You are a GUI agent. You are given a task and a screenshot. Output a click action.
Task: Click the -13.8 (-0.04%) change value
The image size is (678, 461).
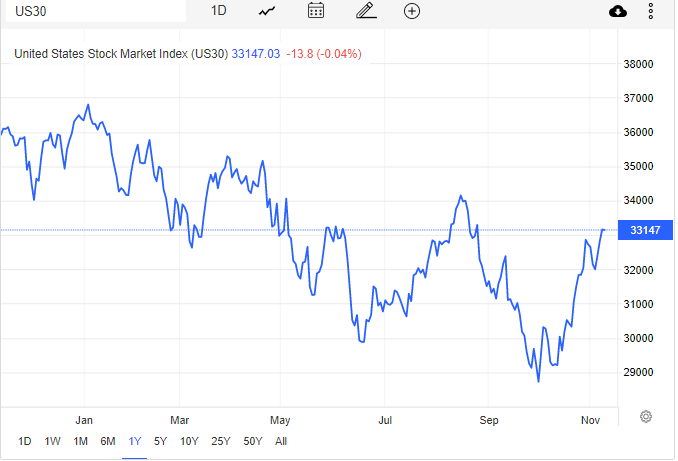pos(324,54)
